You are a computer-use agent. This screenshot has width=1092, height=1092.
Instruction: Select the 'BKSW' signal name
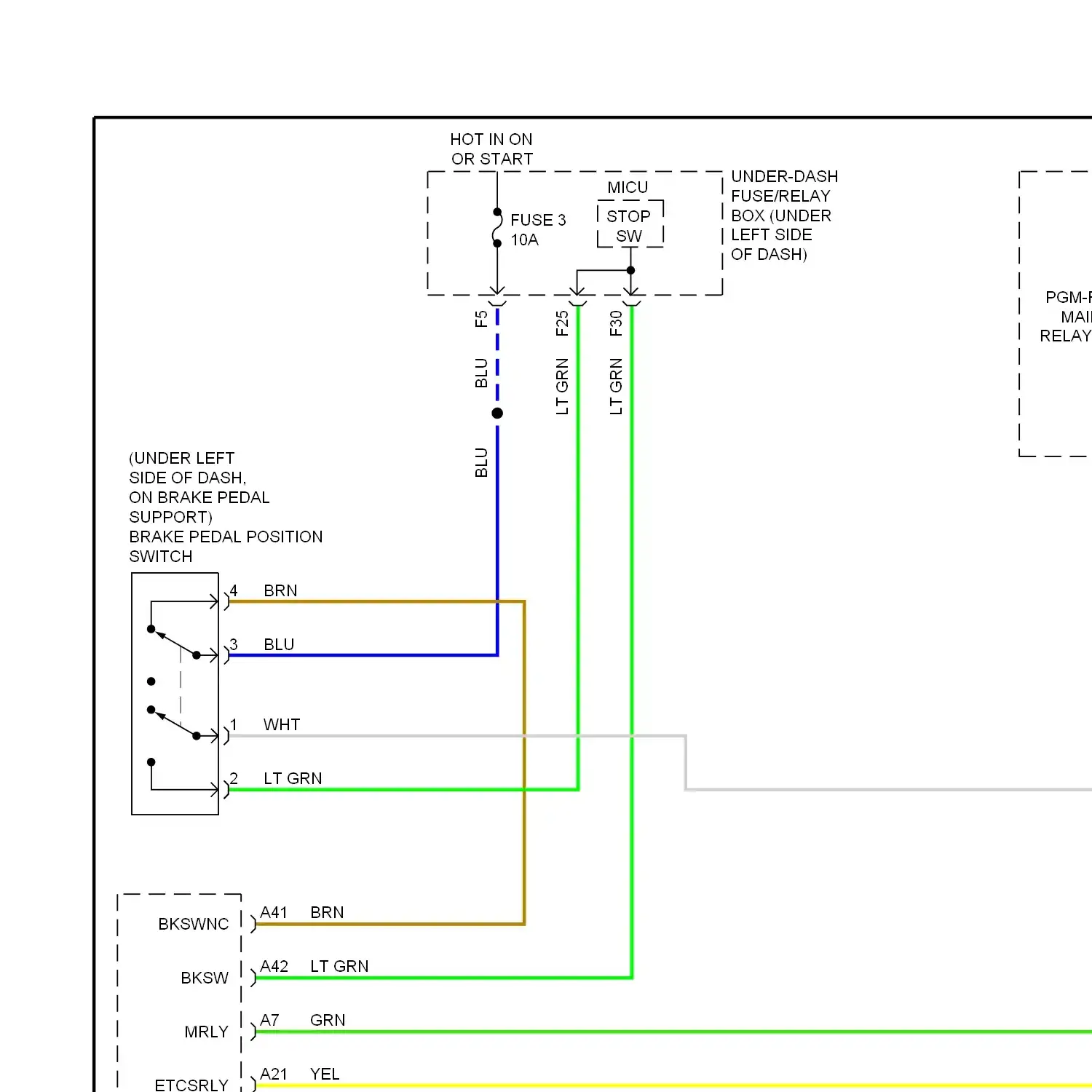[x=205, y=978]
